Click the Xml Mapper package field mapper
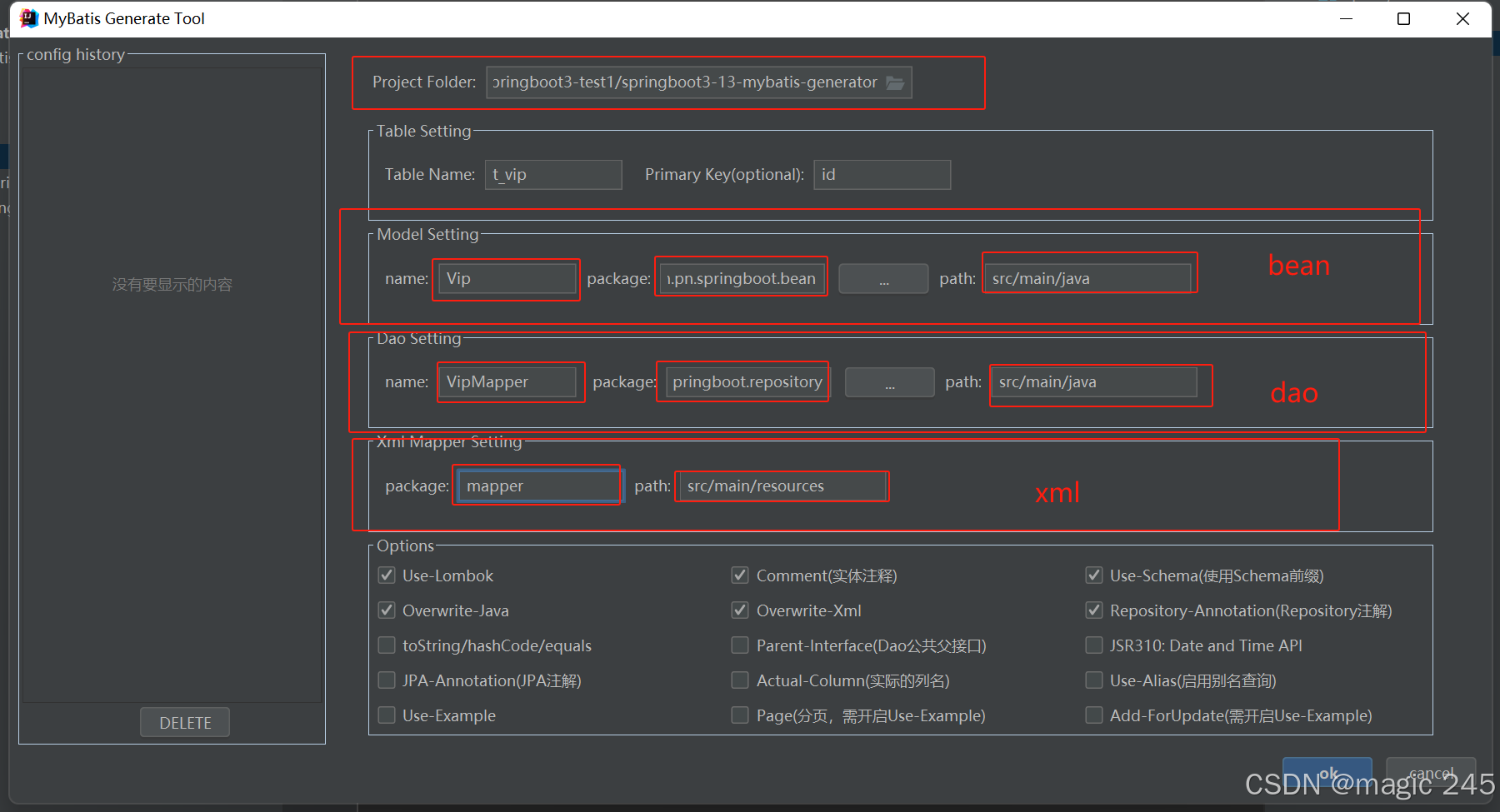The height and width of the screenshot is (812, 1500). (539, 486)
